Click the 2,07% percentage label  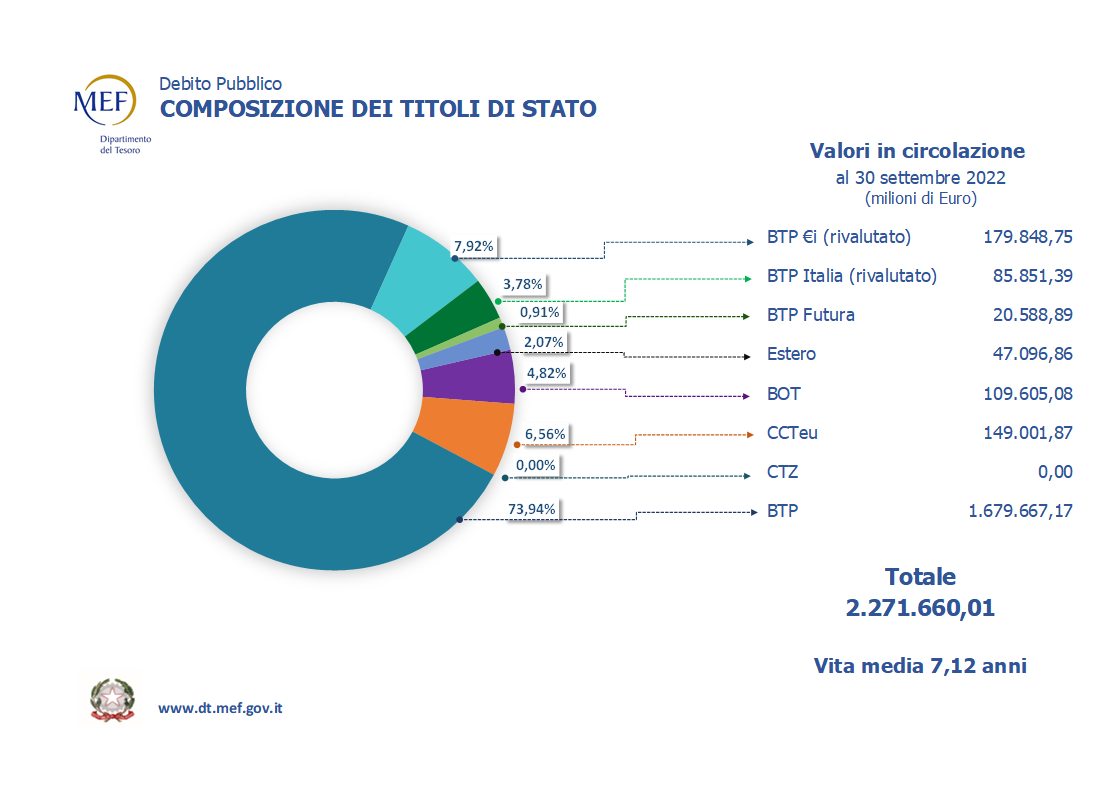coord(544,342)
